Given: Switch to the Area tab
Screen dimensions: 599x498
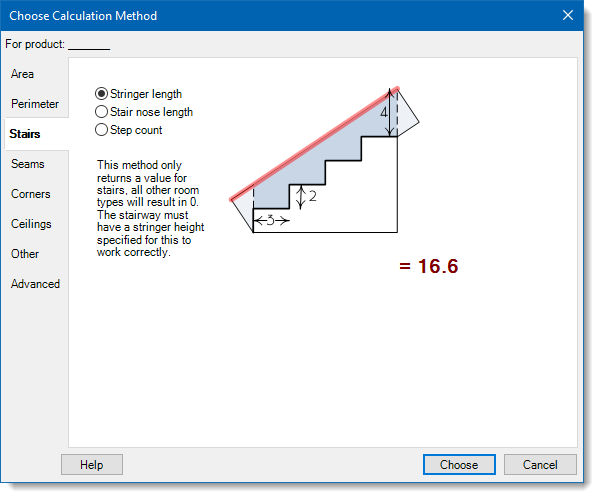Looking at the screenshot, I should pyautogui.click(x=23, y=74).
